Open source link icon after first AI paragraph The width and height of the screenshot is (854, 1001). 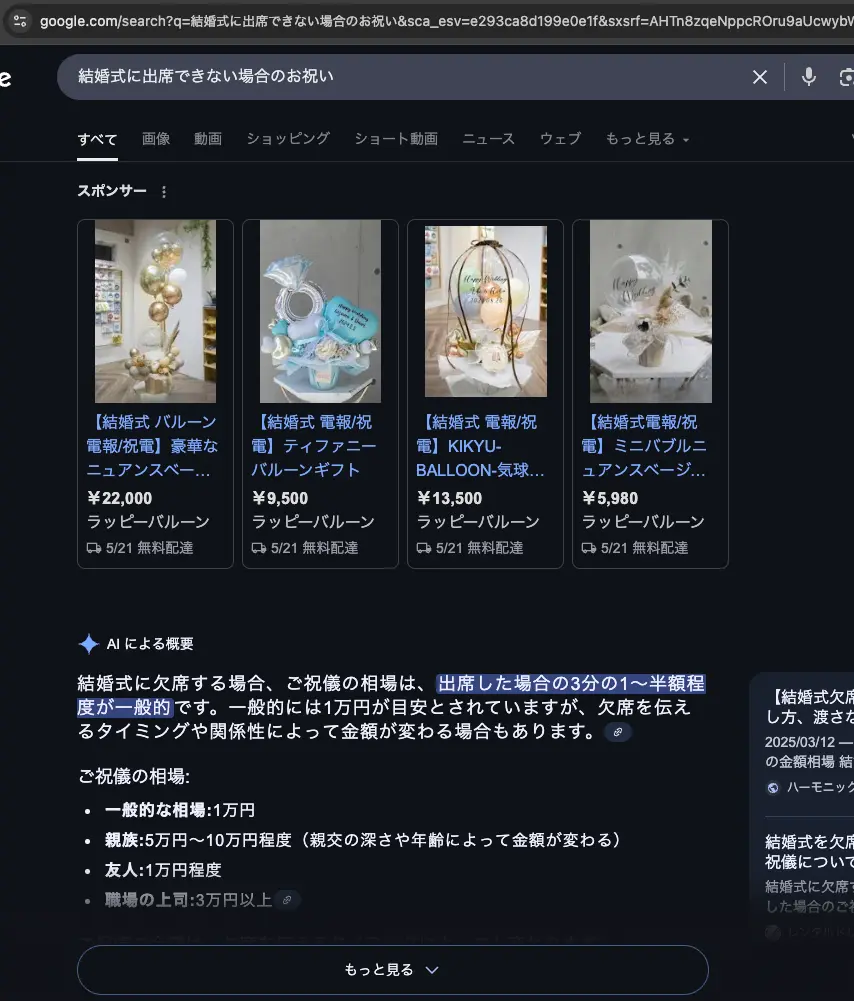pos(618,732)
